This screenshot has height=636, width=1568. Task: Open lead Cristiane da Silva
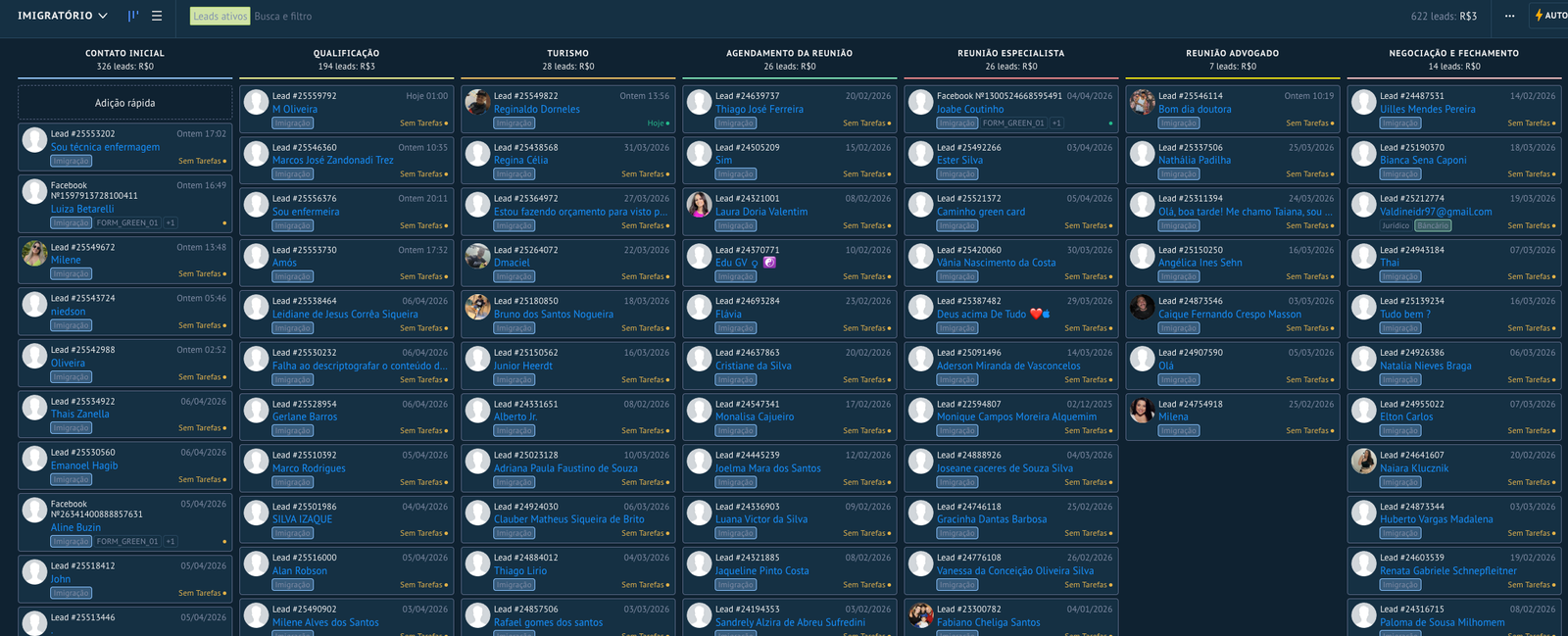[754, 366]
